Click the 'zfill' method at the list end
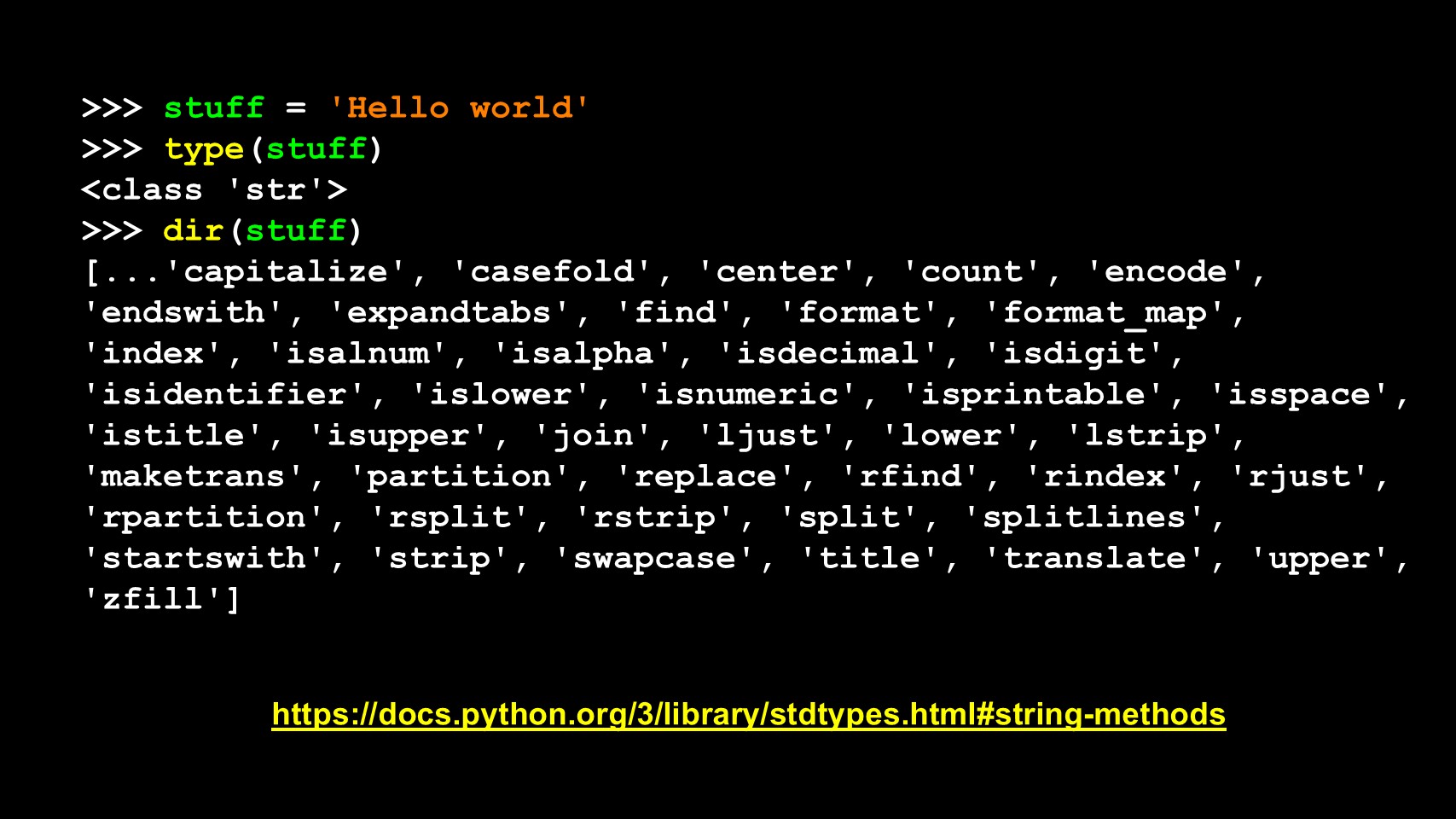Image resolution: width=1456 pixels, height=819 pixels. [x=153, y=599]
